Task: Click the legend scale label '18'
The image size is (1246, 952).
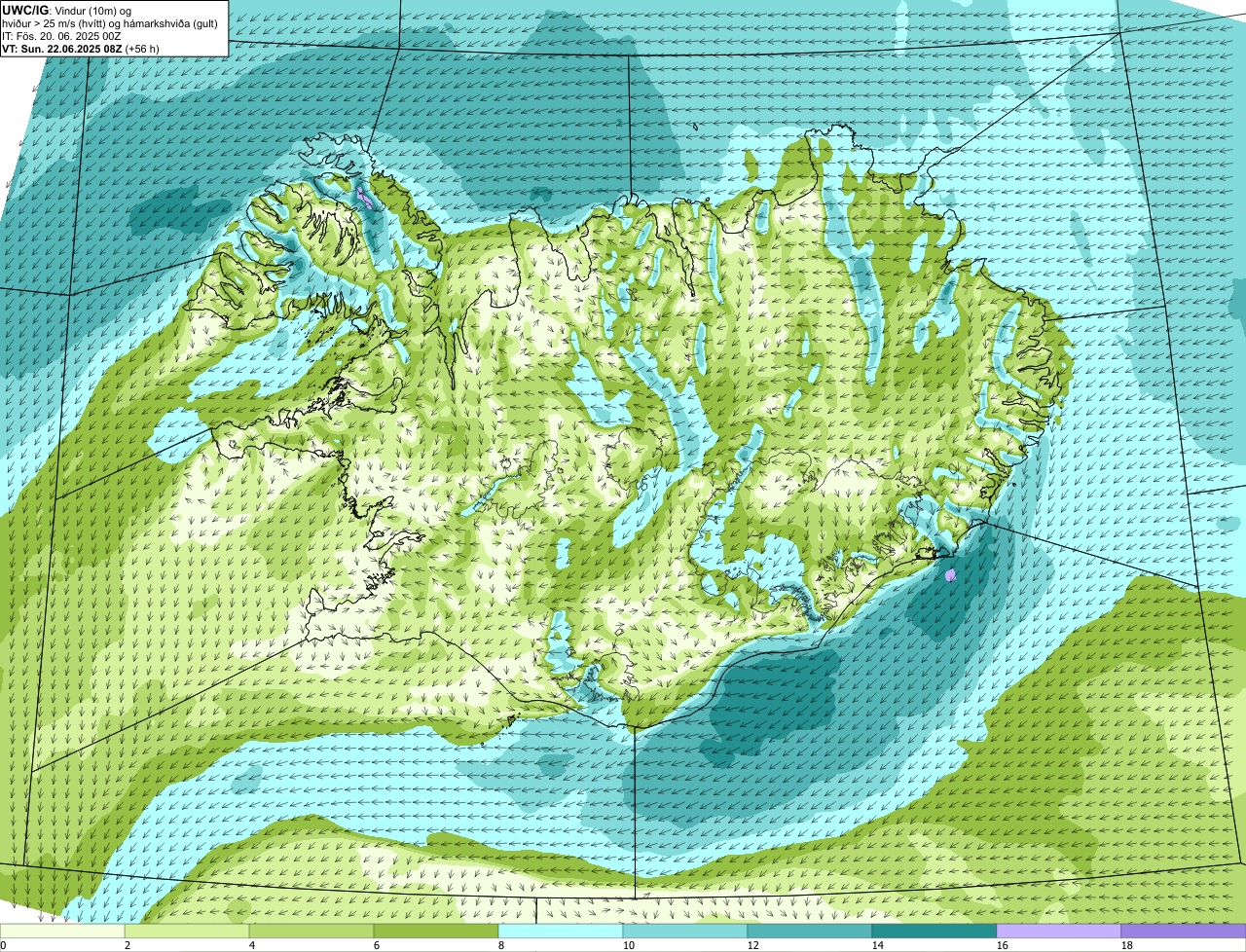Action: 1127,945
